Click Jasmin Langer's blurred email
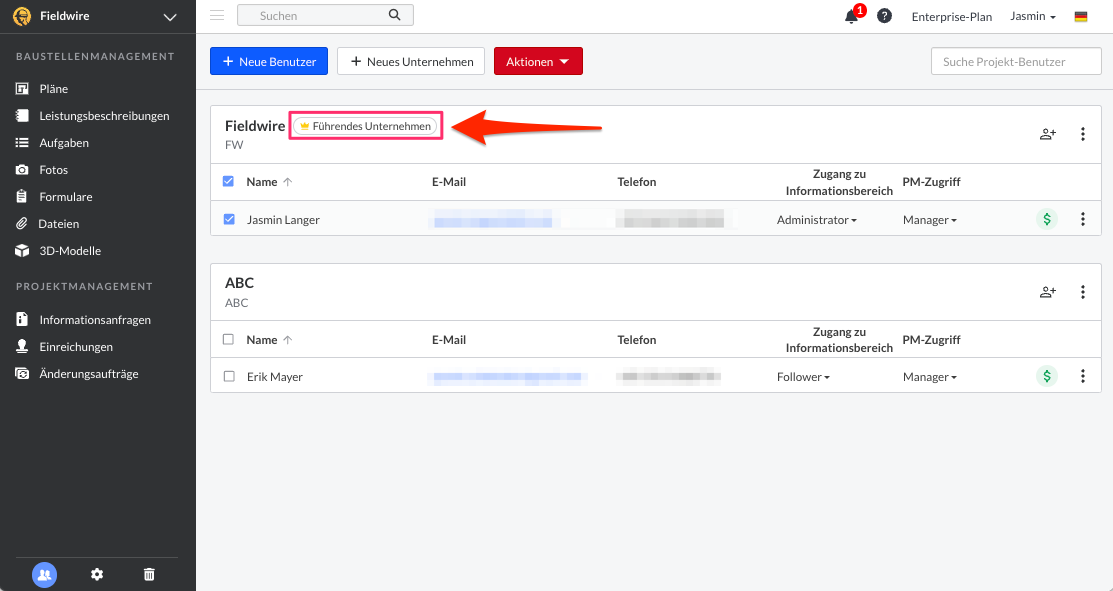The width and height of the screenshot is (1113, 591). (x=493, y=220)
